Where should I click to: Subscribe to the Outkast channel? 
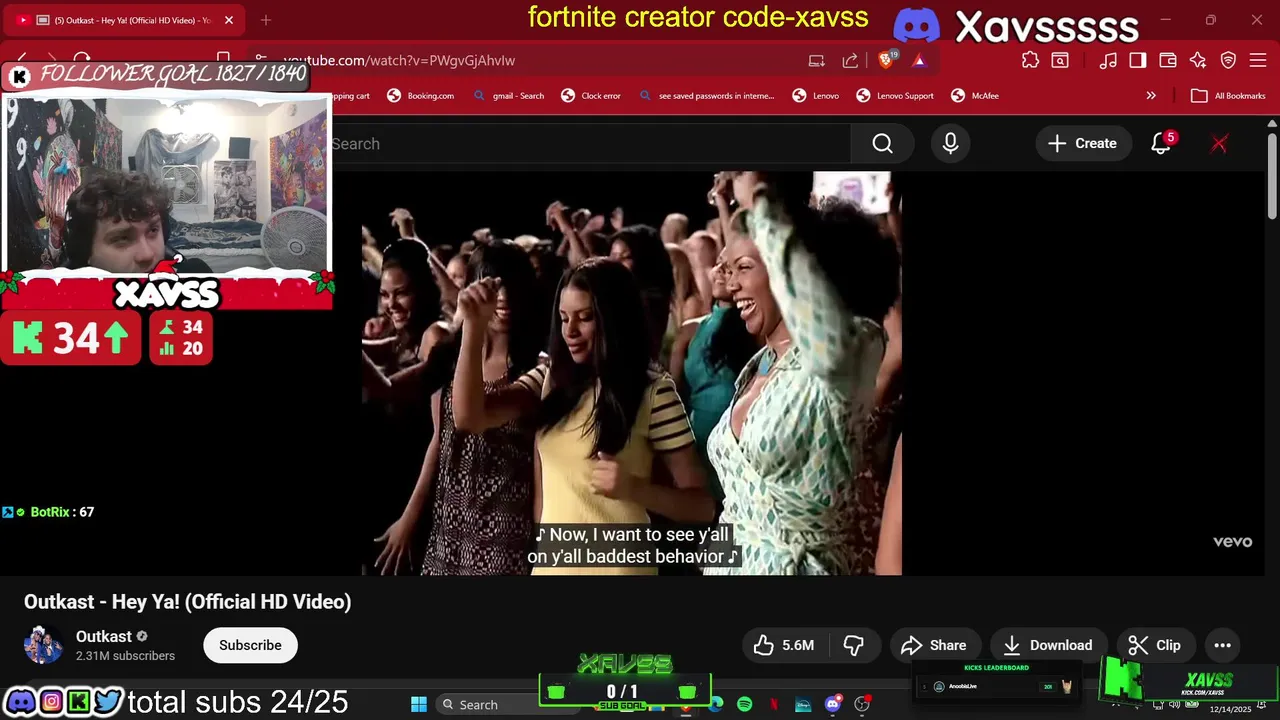click(250, 645)
